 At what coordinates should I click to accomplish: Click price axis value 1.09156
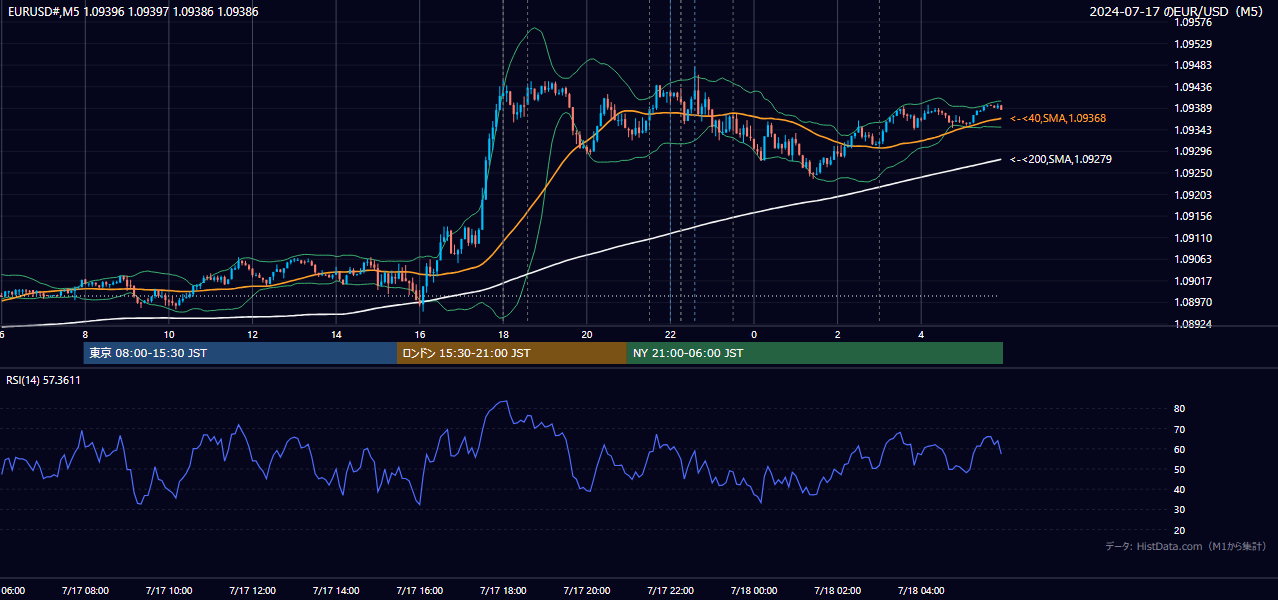(x=1193, y=216)
